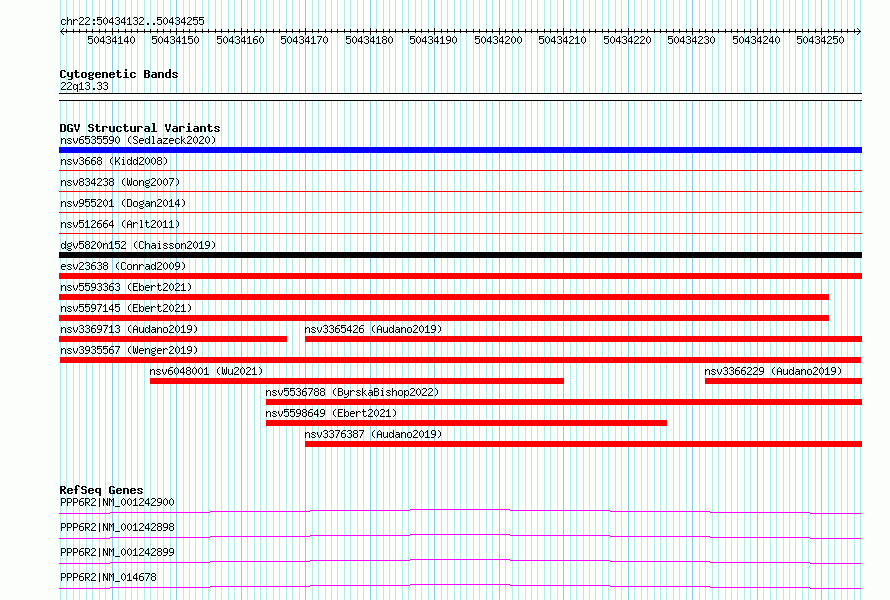Click the red bar under nsv5598649
This screenshot has height=600, width=890.
466,423
